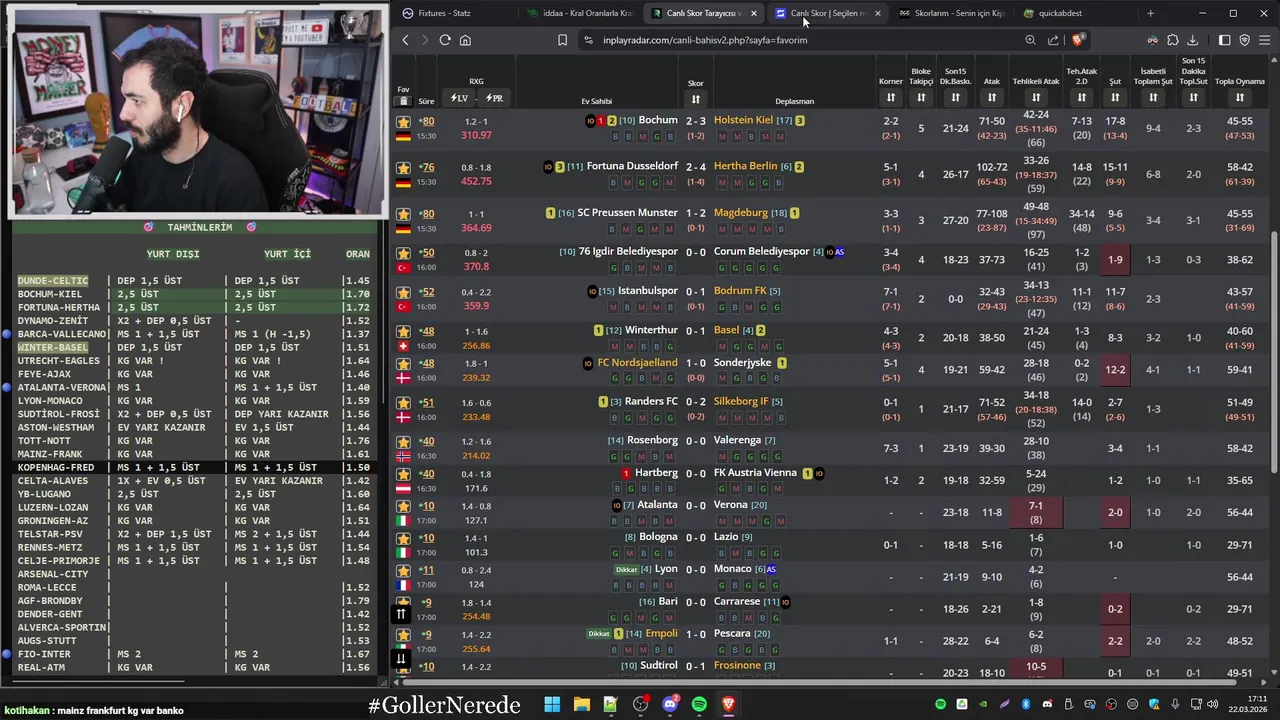Open Magdeburg team link
The image size is (1280, 720).
741,212
